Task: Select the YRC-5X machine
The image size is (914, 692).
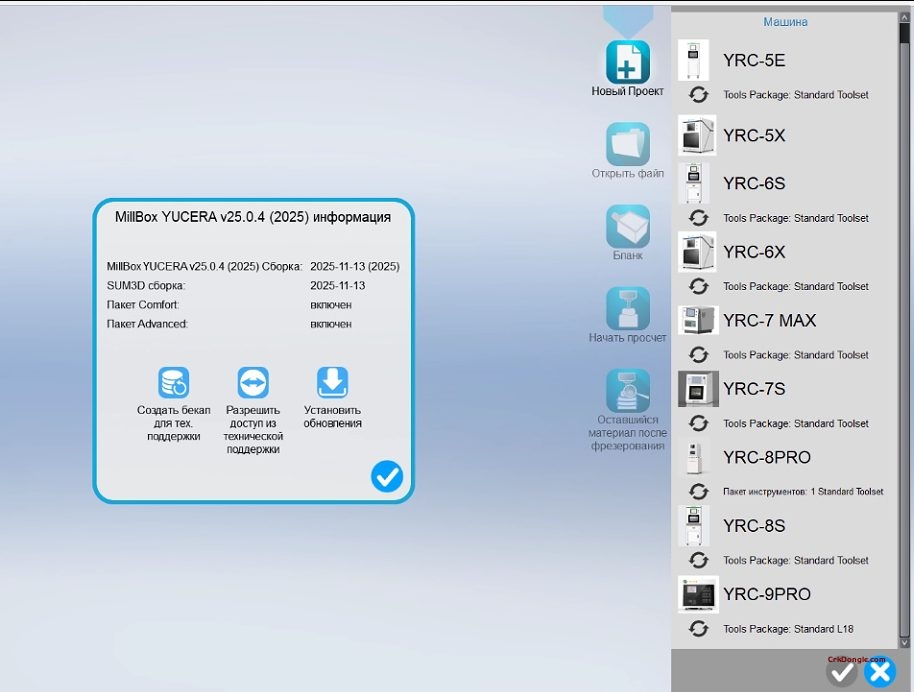Action: [x=754, y=136]
